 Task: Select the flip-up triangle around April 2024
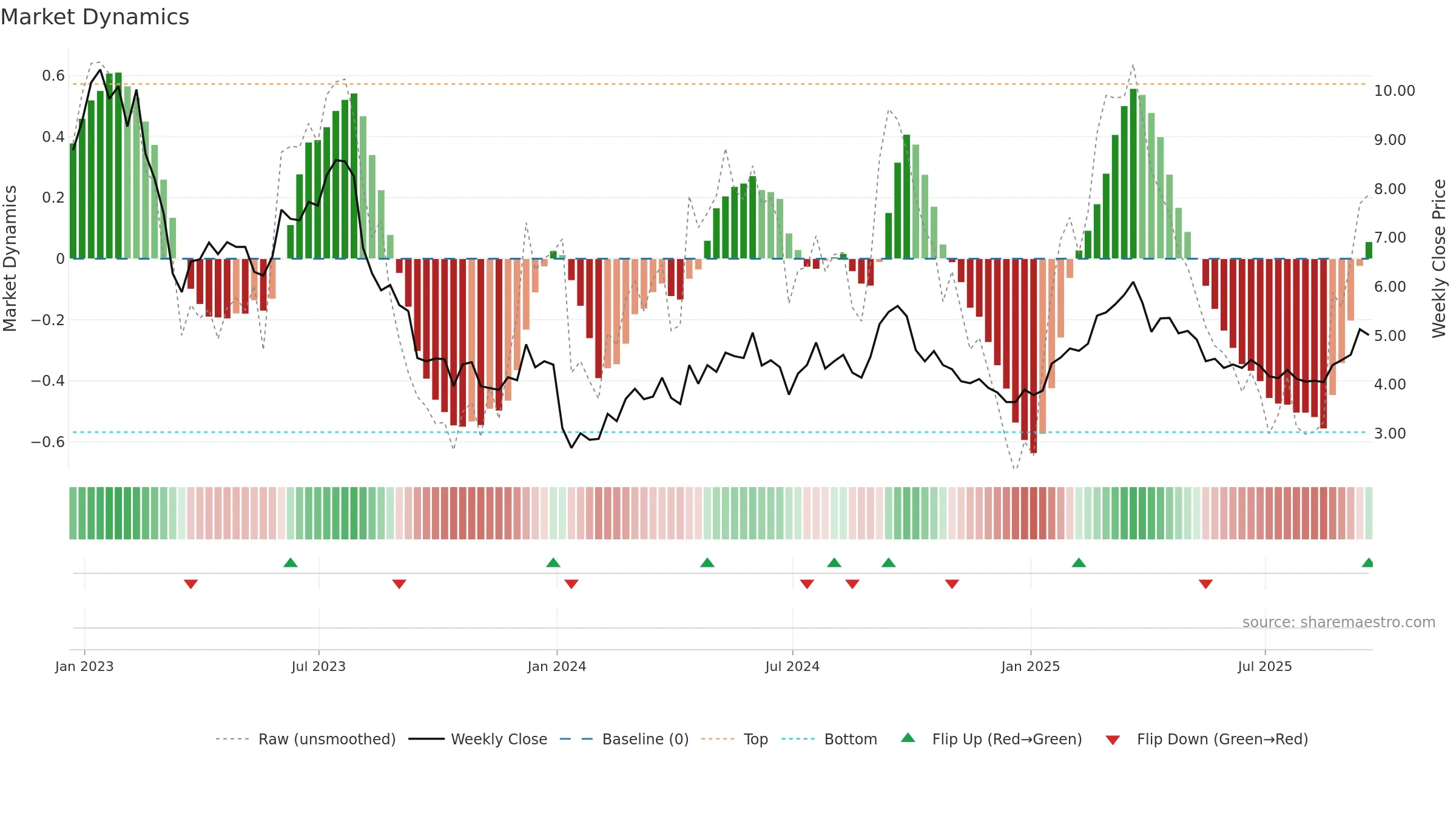pyautogui.click(x=707, y=562)
